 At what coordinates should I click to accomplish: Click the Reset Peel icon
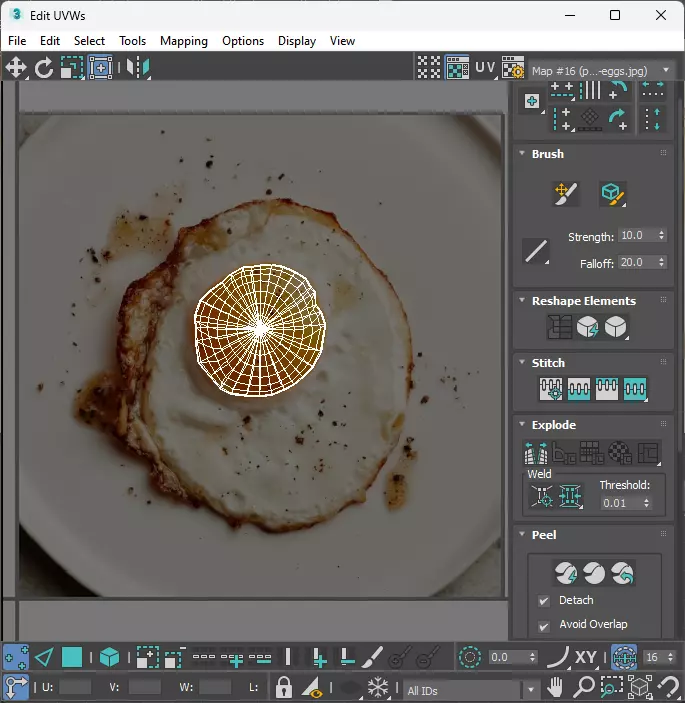click(623, 573)
